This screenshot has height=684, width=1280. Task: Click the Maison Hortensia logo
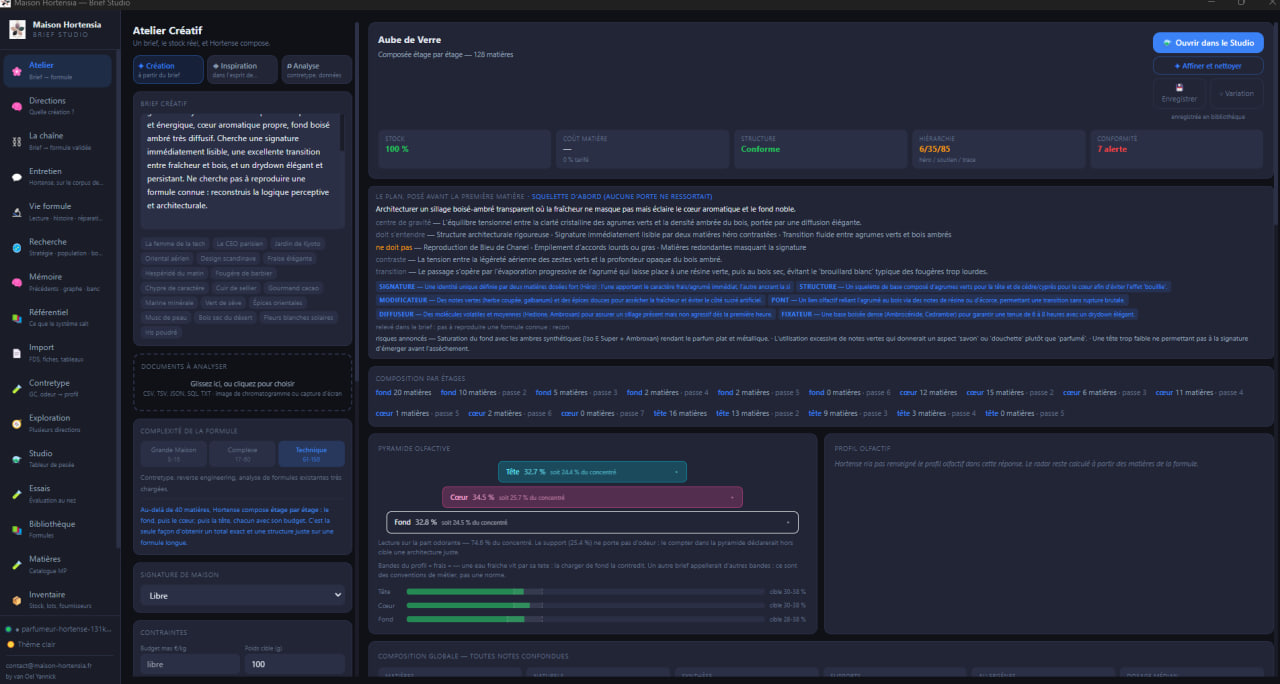tap(17, 29)
